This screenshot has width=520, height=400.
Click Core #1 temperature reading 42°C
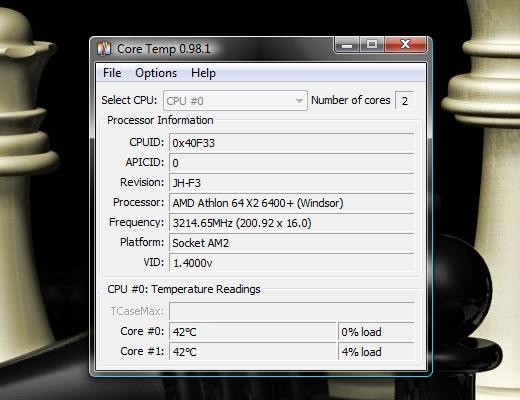(x=253, y=351)
